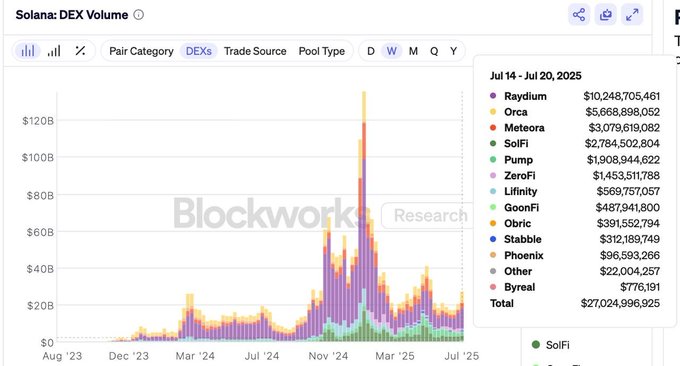Choose the DEXs breakdown tab
The image size is (680, 366).
pyautogui.click(x=199, y=51)
